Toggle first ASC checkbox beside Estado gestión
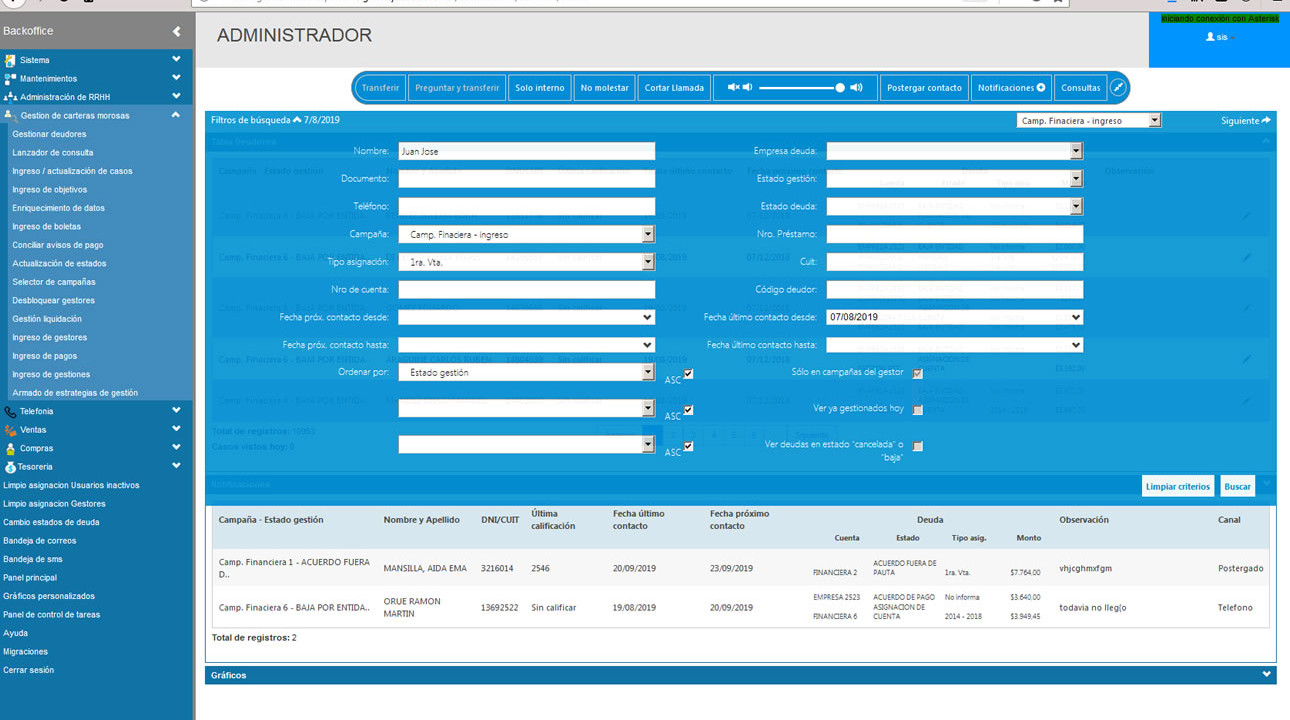The height and width of the screenshot is (720, 1290). [688, 374]
